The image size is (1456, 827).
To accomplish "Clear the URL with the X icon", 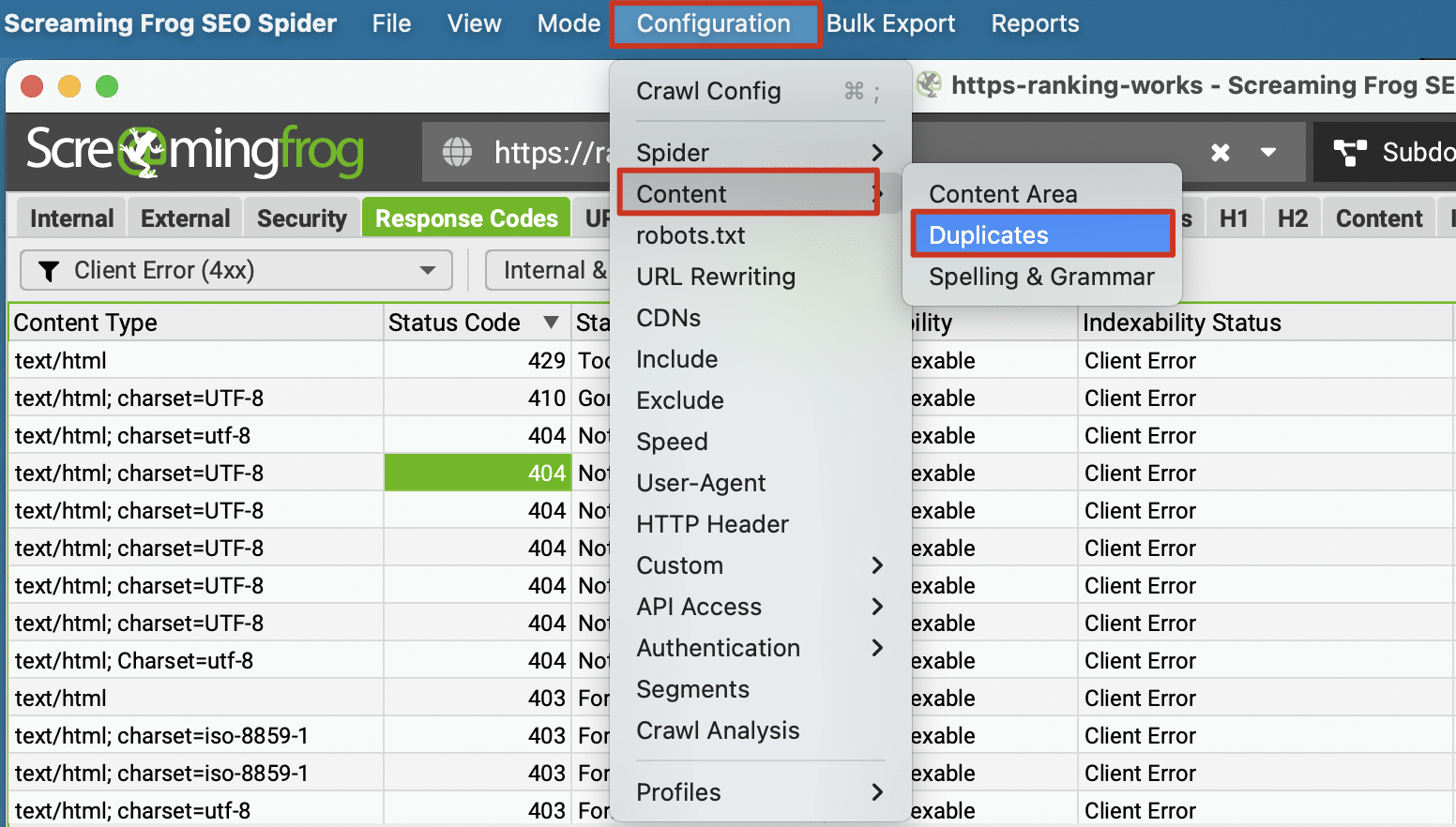I will coord(1220,152).
